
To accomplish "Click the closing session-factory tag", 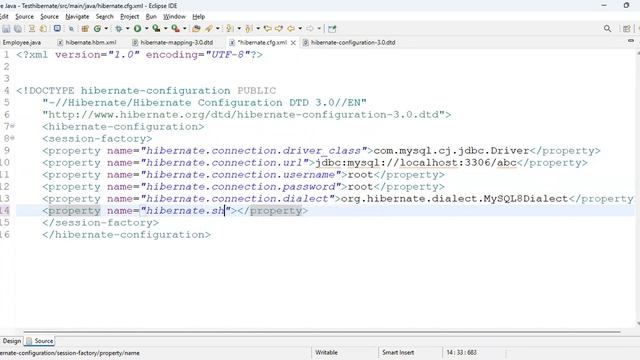I will [100, 222].
